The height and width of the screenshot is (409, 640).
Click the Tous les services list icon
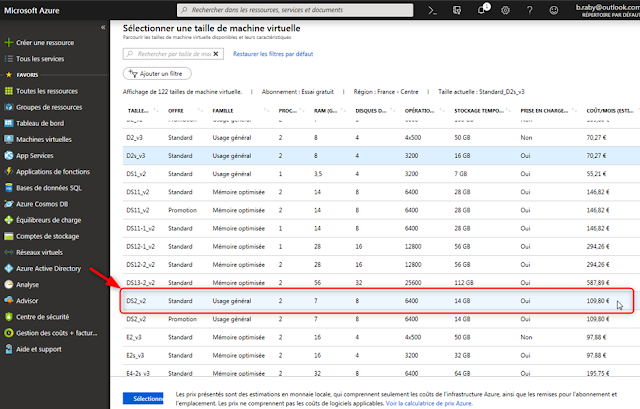point(9,59)
